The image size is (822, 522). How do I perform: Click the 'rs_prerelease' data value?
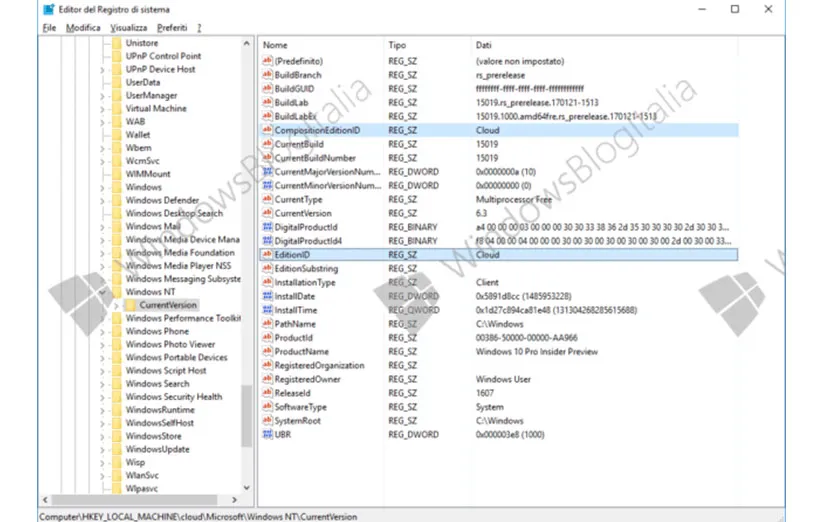click(x=500, y=75)
